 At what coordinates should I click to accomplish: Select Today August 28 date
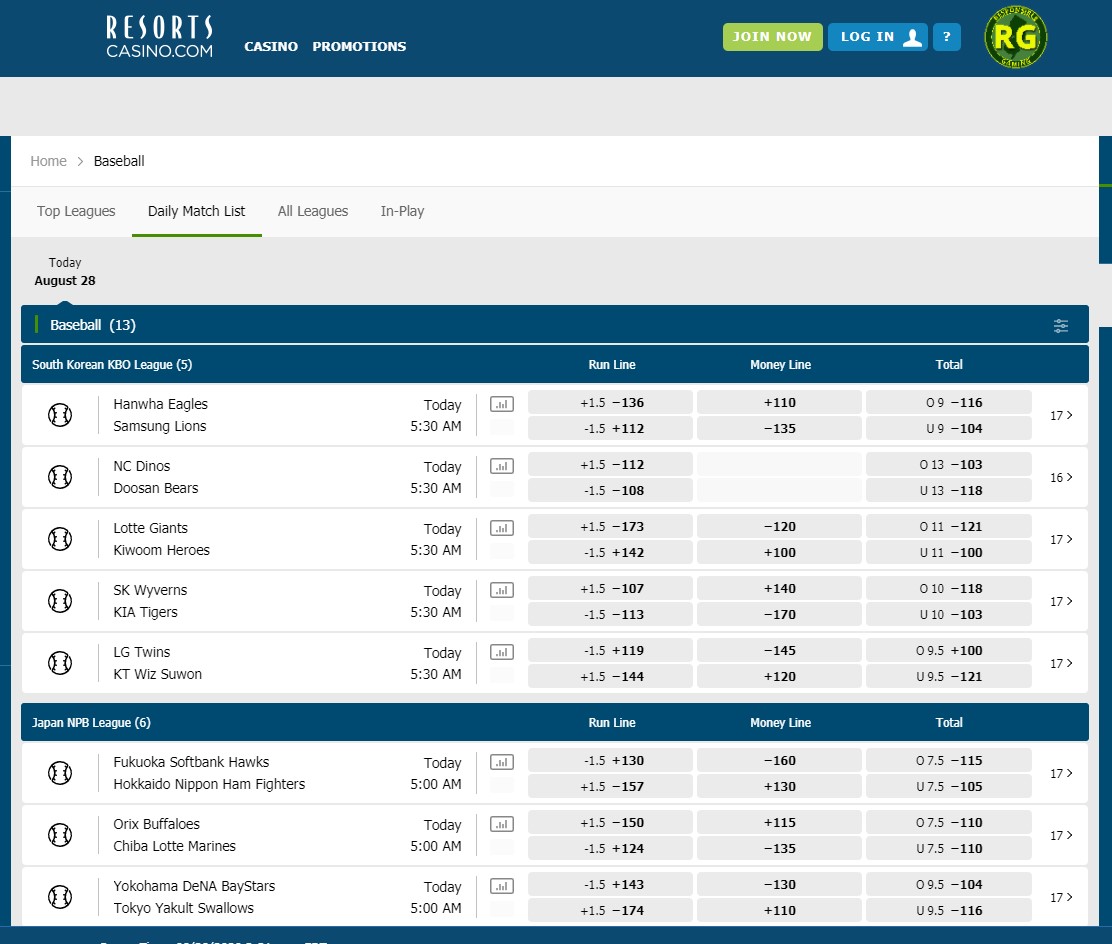tap(65, 272)
